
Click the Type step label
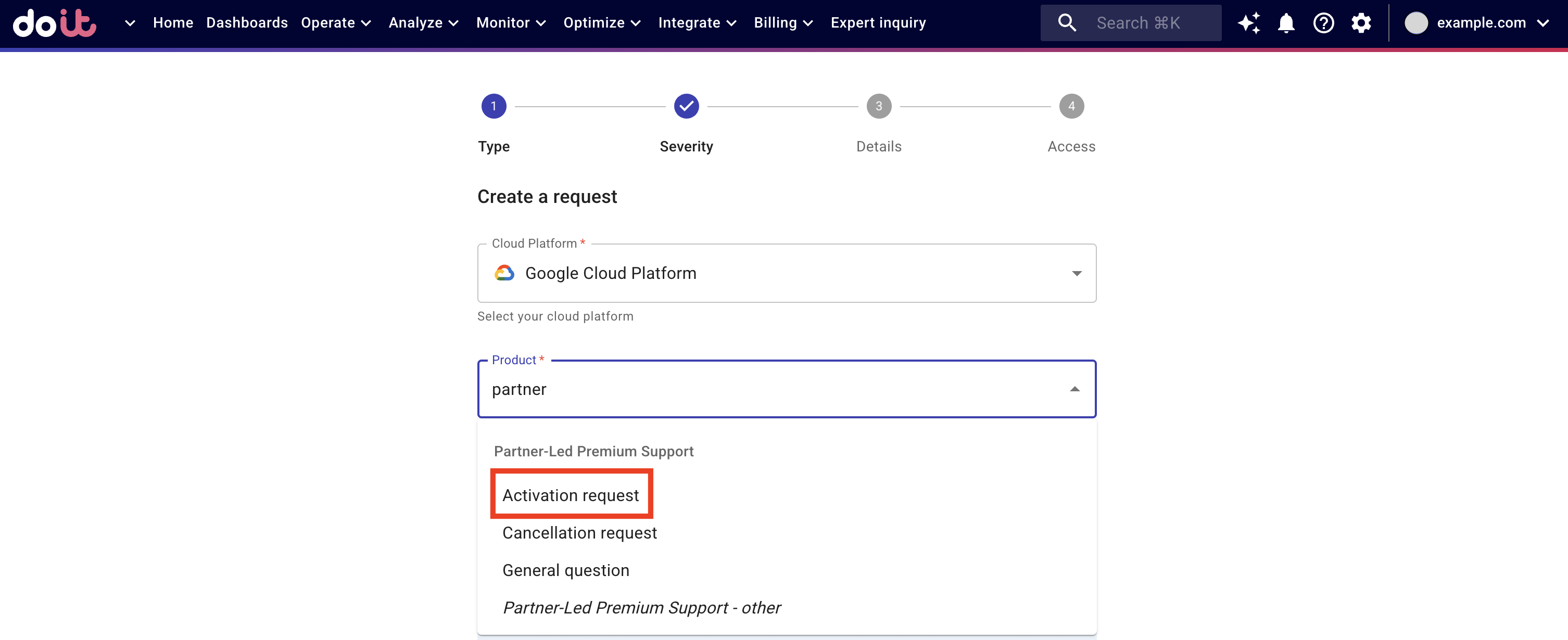(x=494, y=147)
